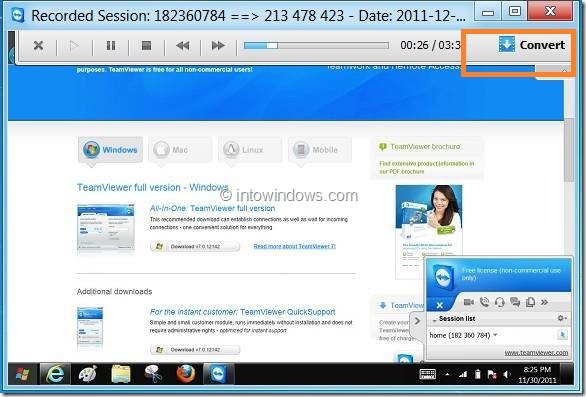586x397 pixels.
Task: Close the TeamViewer session panel
Action: (x=440, y=305)
